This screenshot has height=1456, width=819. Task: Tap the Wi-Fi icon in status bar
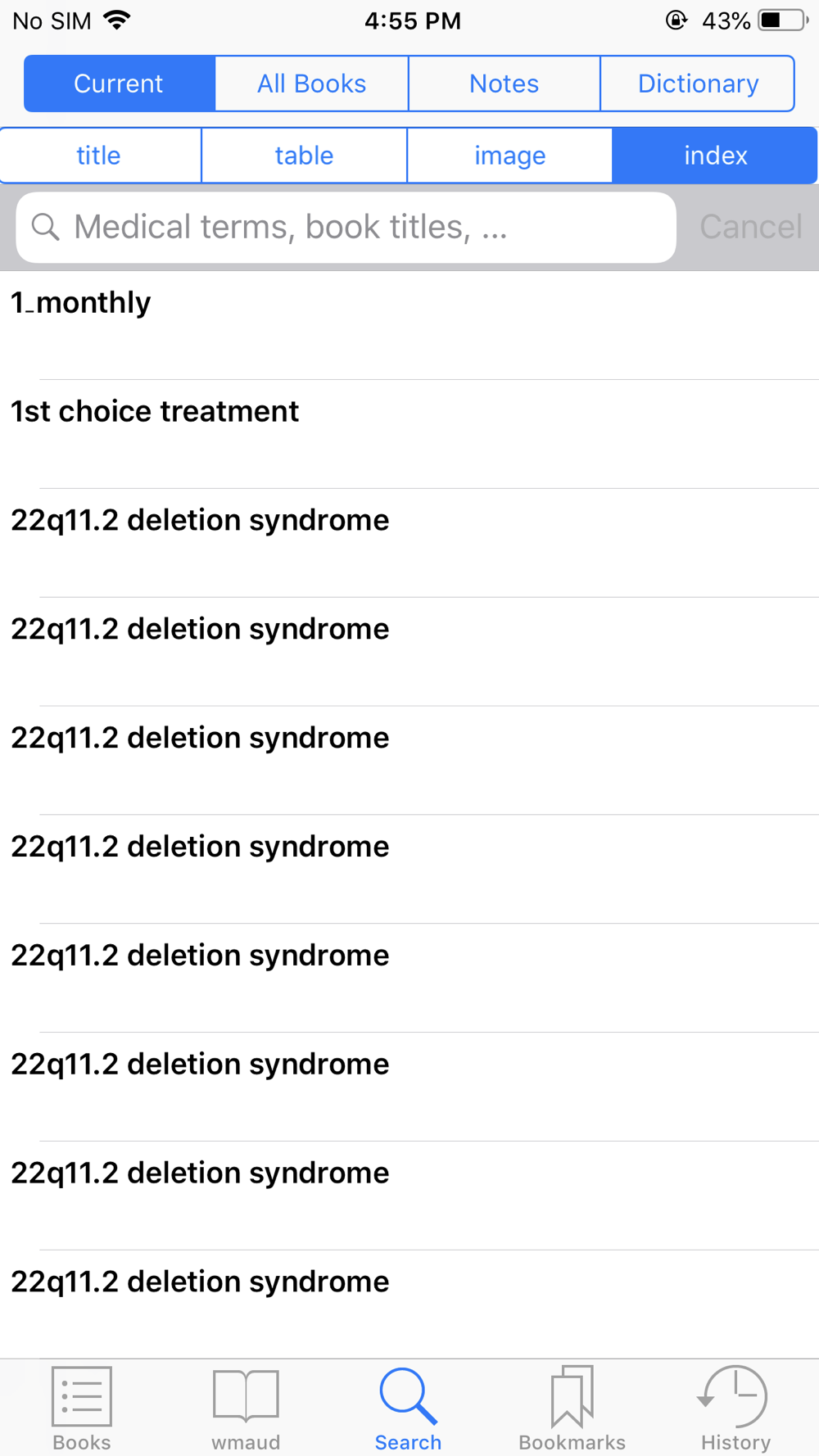pos(118,20)
